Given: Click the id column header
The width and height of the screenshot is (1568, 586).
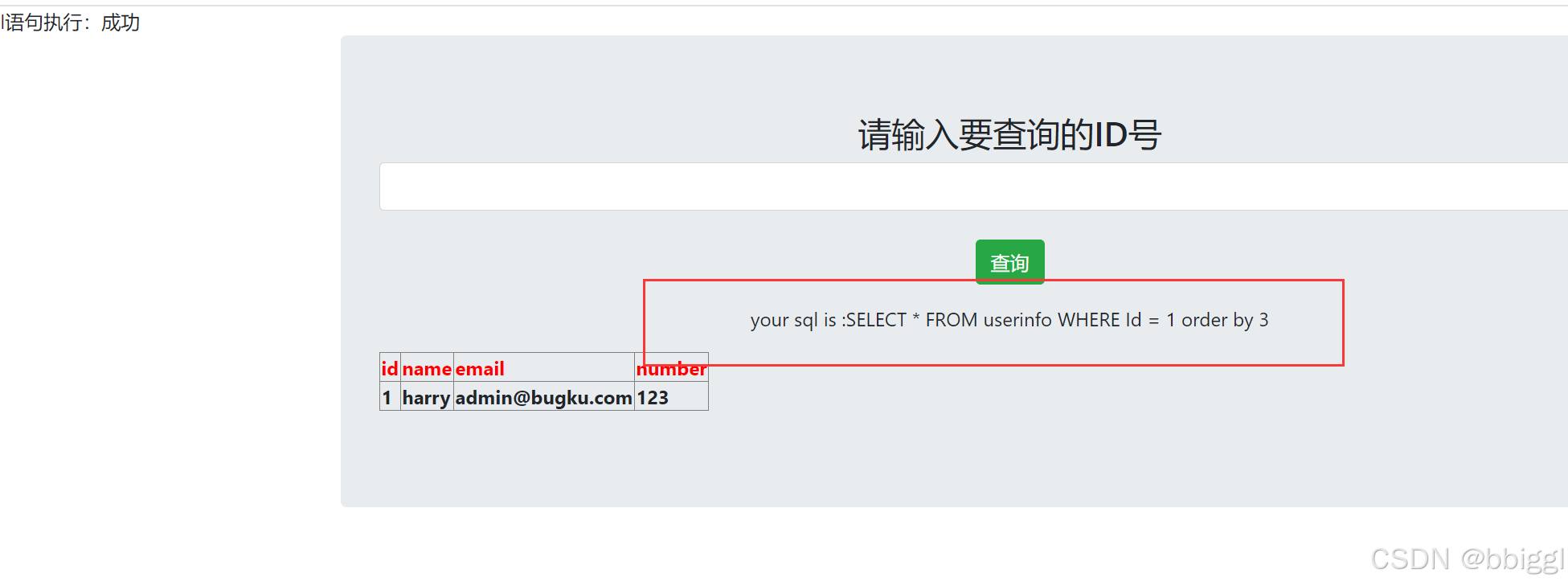Looking at the screenshot, I should tap(390, 368).
